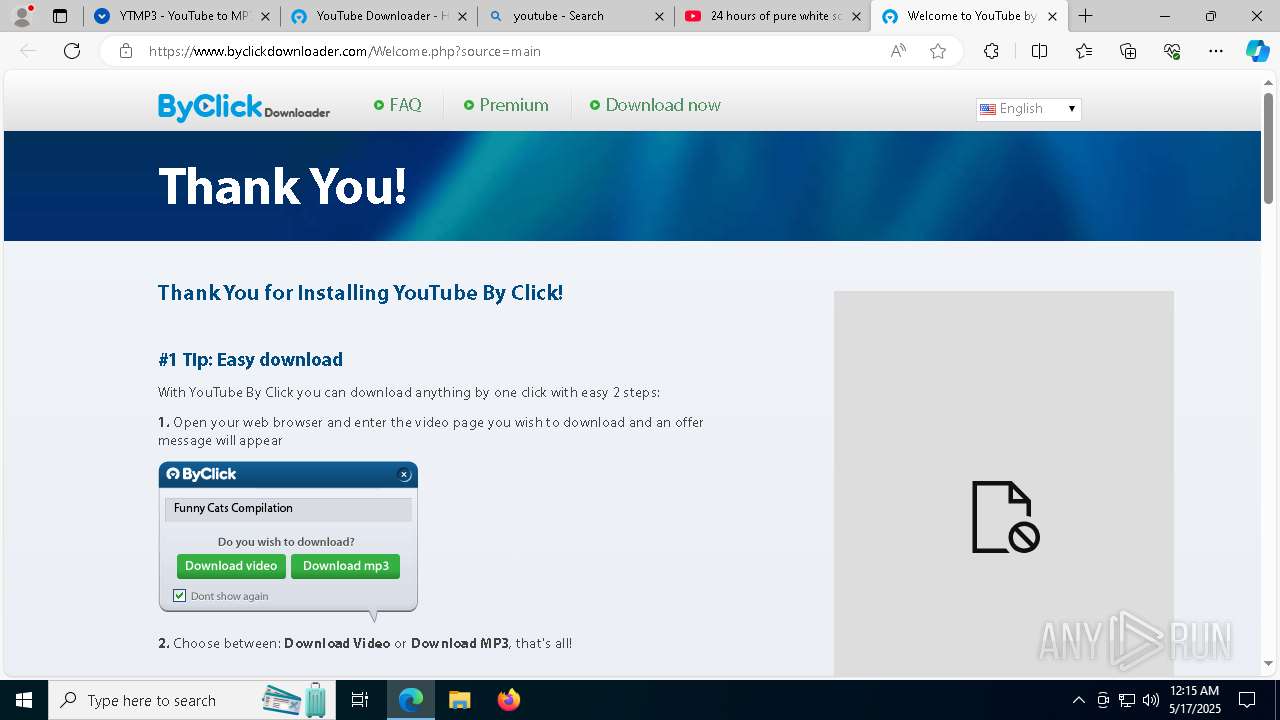Close the ByClick popup illustration X
Screen dimensions: 1280x720
[404, 474]
